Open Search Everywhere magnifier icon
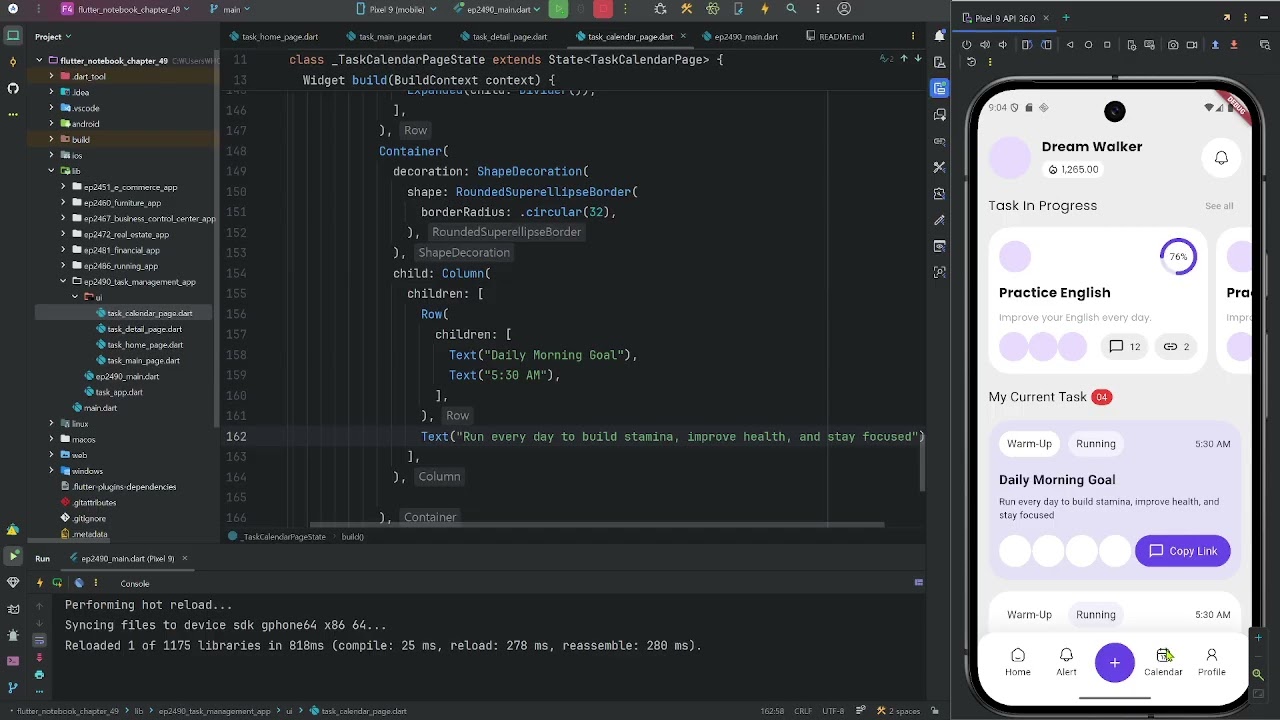This screenshot has width=1280, height=720. coord(791,9)
